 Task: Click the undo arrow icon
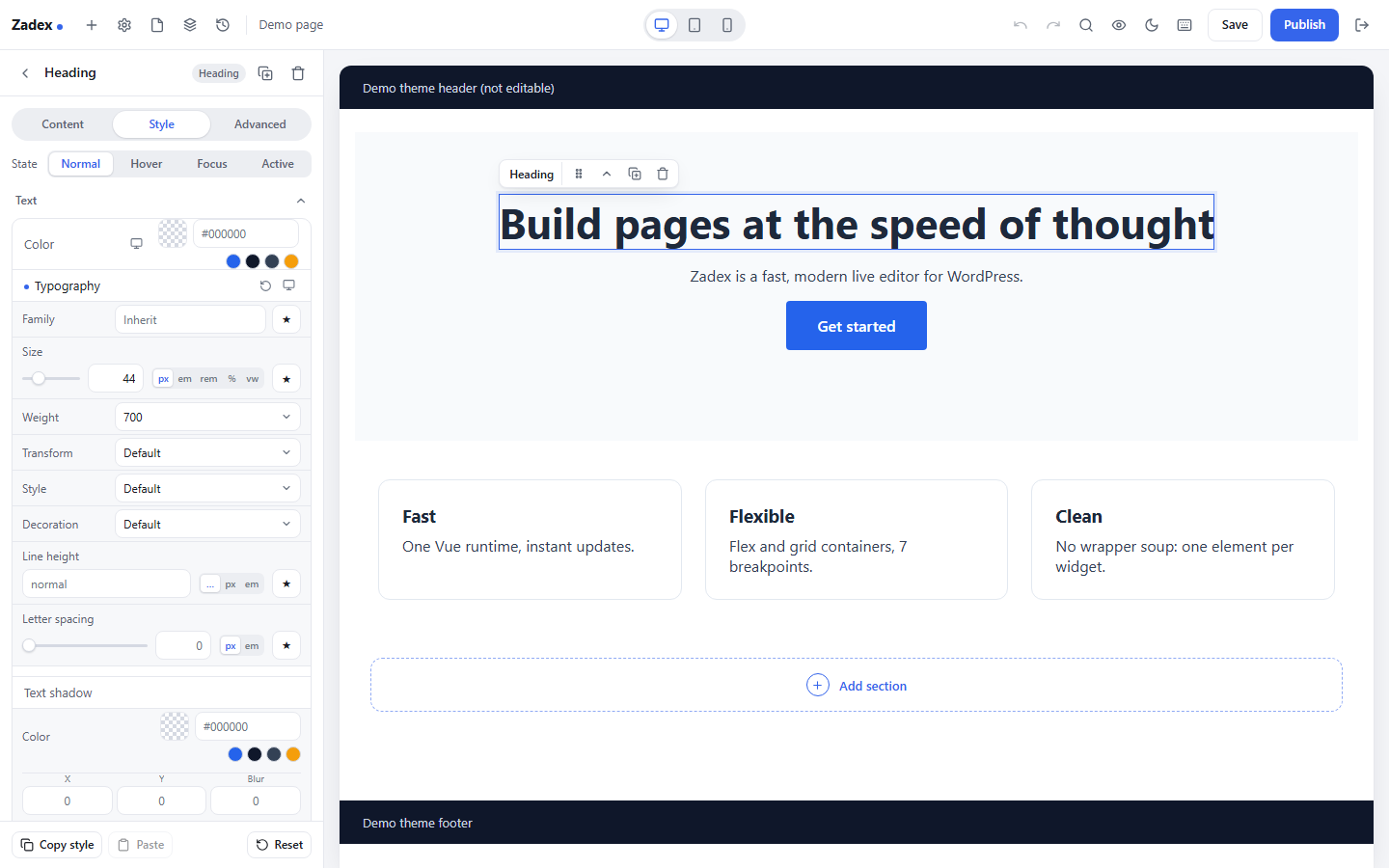click(x=1021, y=25)
